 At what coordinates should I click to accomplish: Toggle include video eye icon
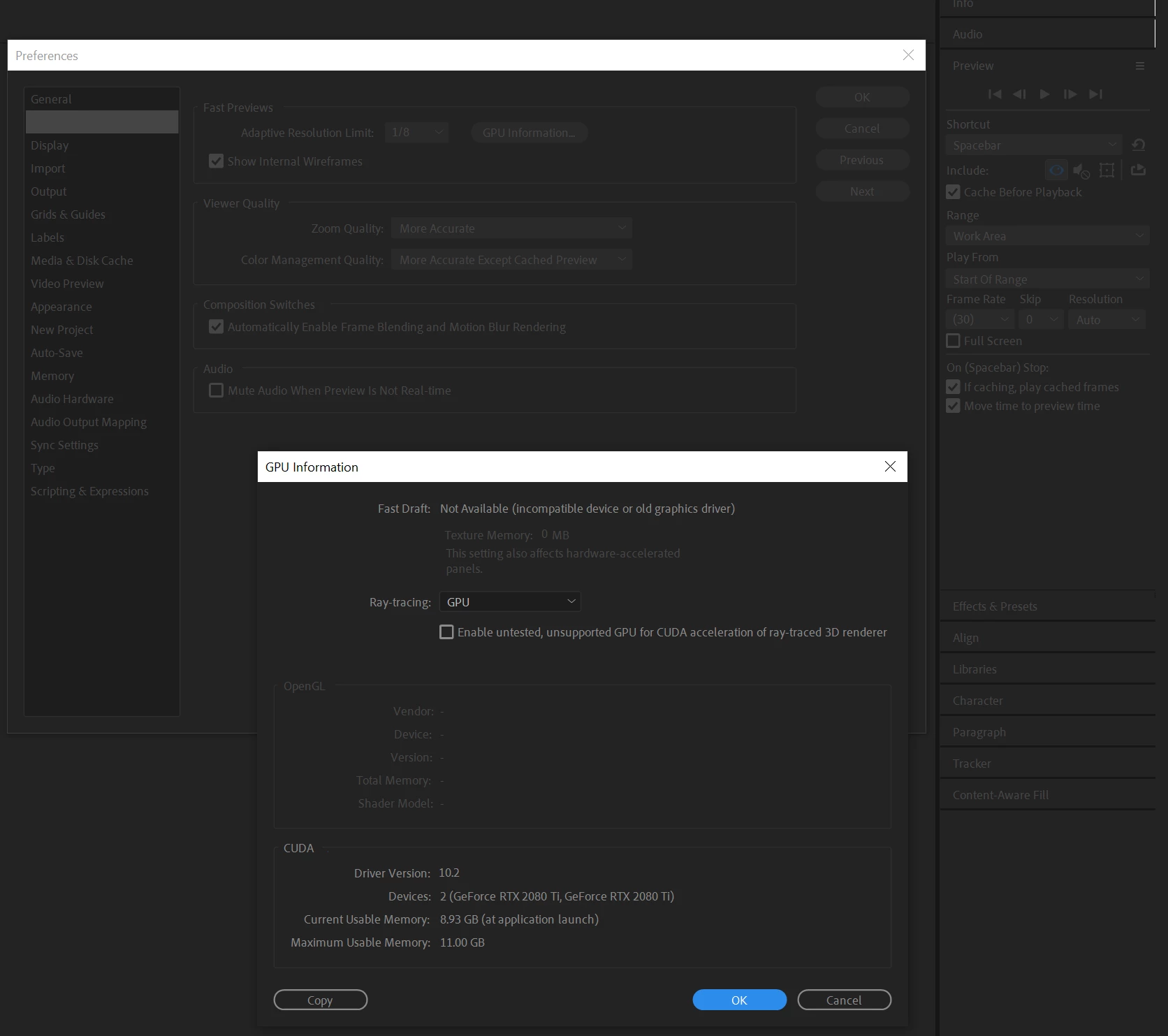(1056, 170)
